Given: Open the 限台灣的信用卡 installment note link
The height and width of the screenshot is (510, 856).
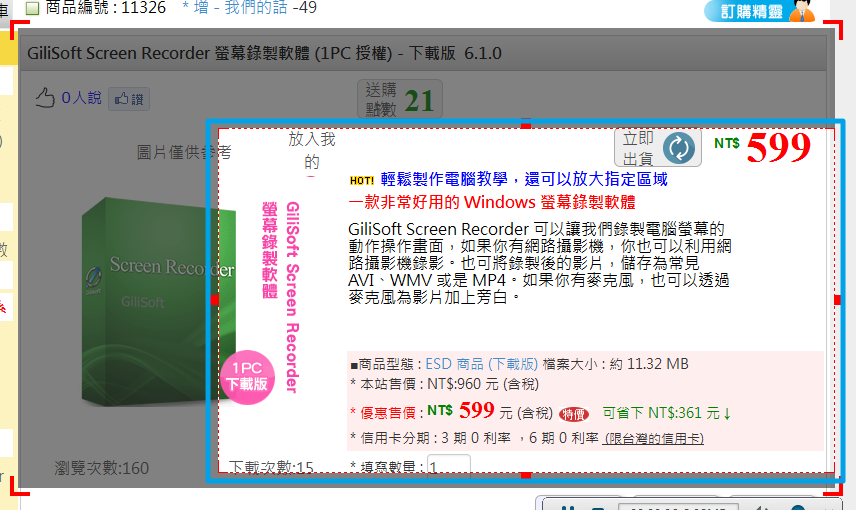Looking at the screenshot, I should pyautogui.click(x=654, y=438).
